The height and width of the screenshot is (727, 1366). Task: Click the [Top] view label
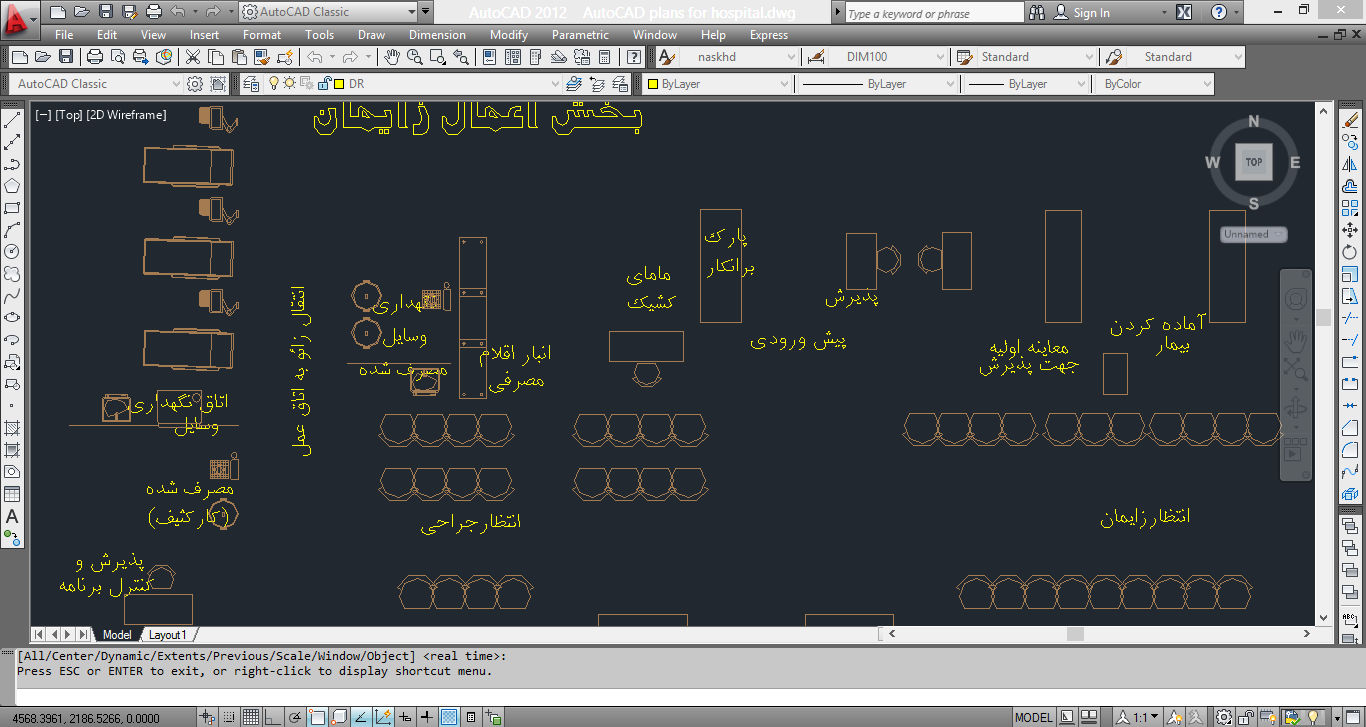(x=69, y=115)
